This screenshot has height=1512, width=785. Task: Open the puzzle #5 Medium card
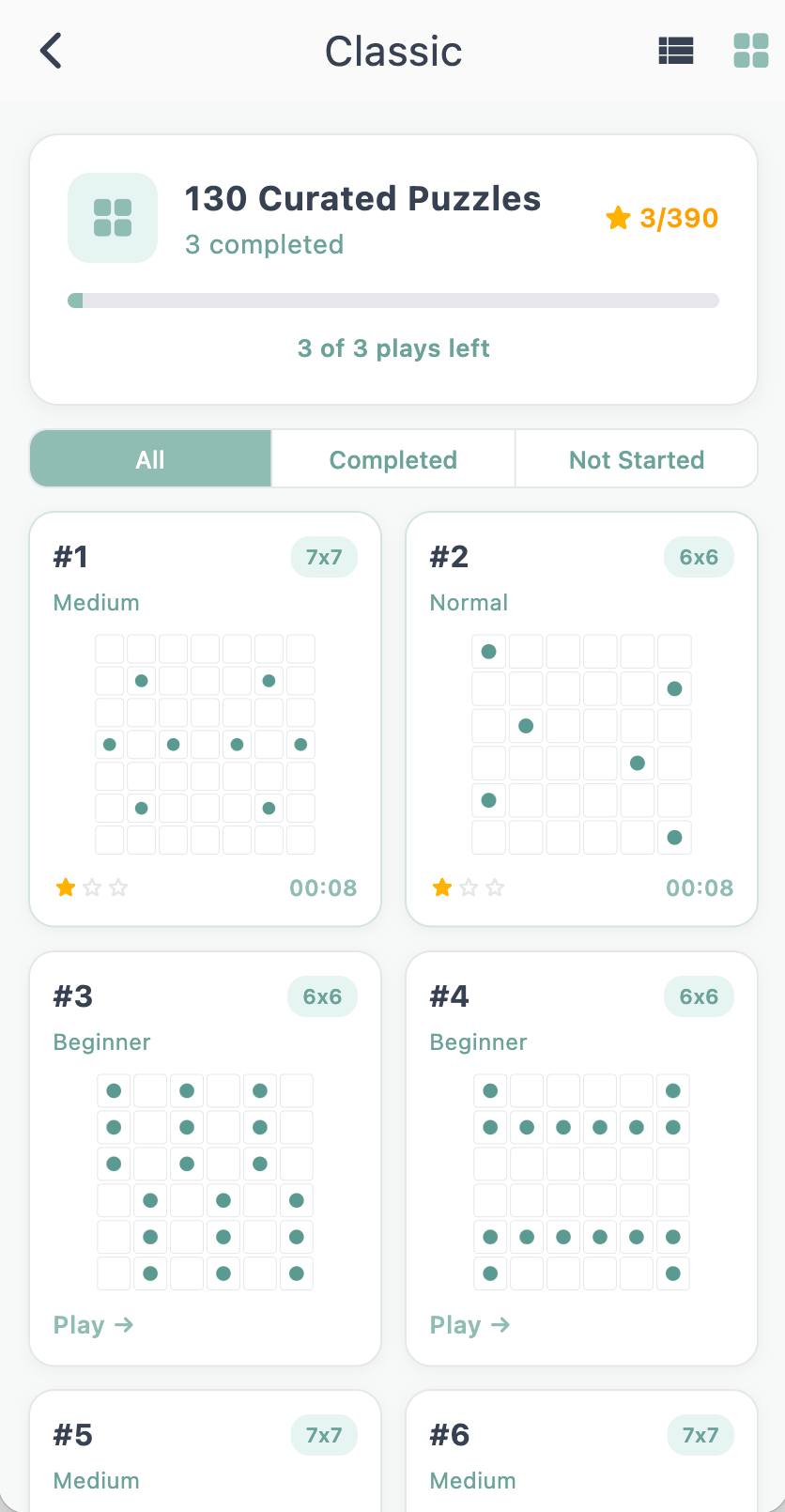pyautogui.click(x=205, y=1454)
